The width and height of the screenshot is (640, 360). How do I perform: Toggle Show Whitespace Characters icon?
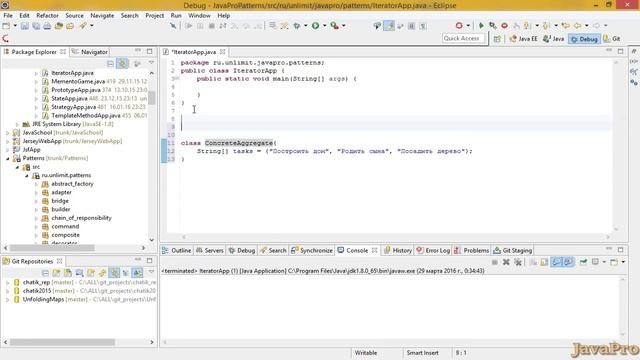(x=423, y=26)
